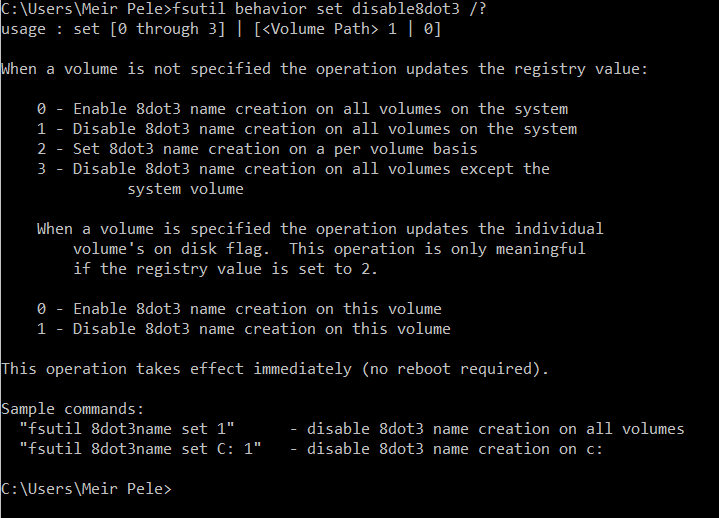This screenshot has height=518, width=719.
Task: Click the 'Sample commands:' heading
Action: 73,409
